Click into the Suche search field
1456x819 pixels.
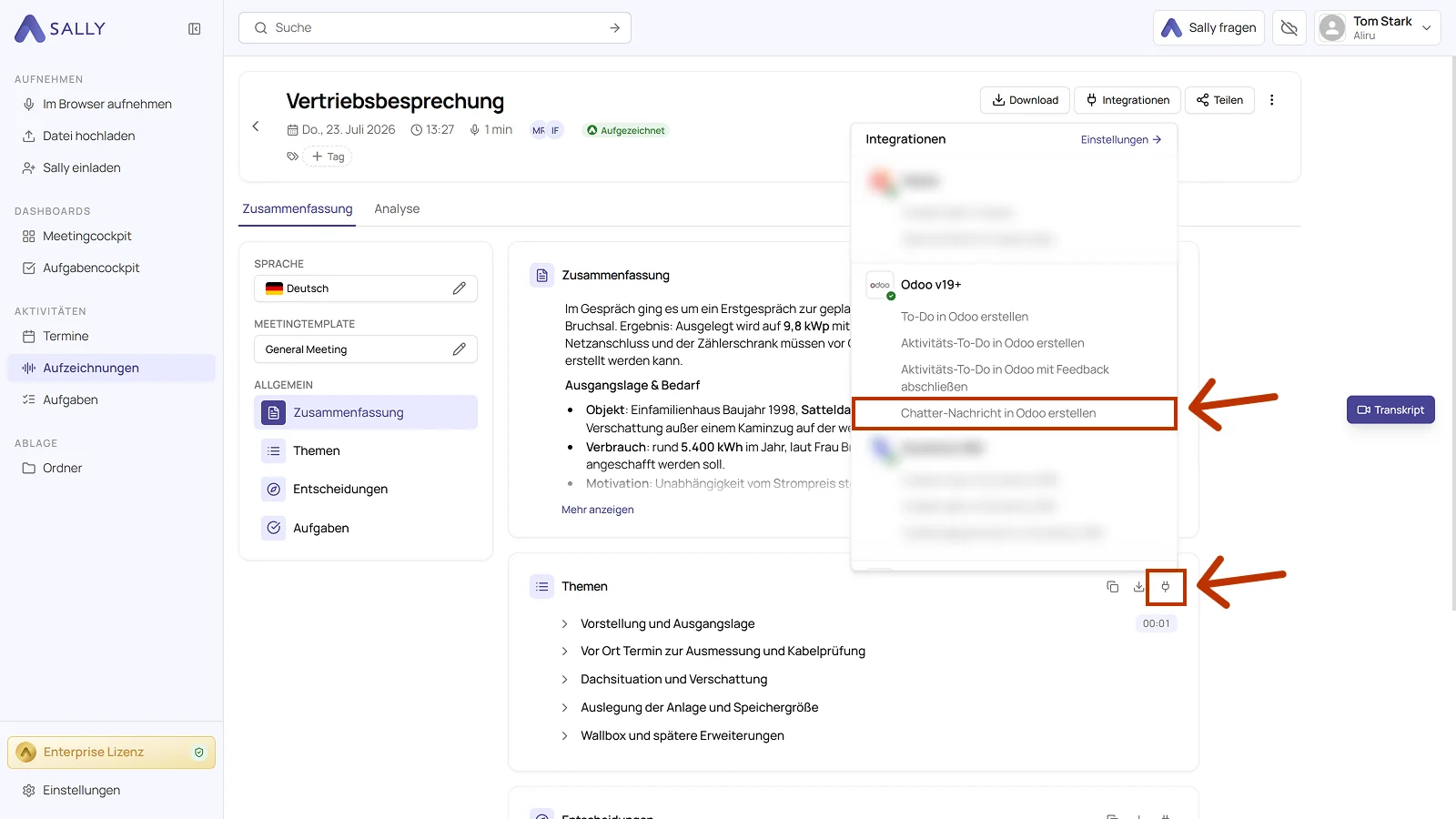pyautogui.click(x=435, y=28)
